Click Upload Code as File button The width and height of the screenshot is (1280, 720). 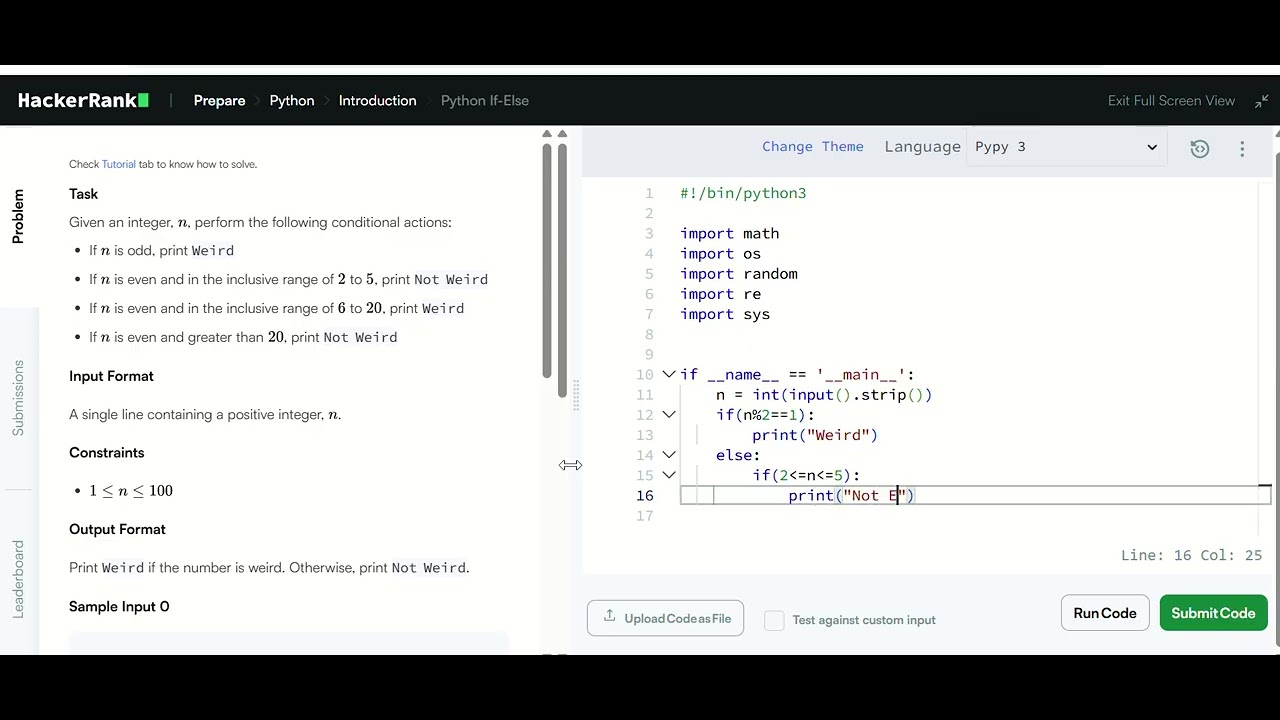tap(665, 618)
